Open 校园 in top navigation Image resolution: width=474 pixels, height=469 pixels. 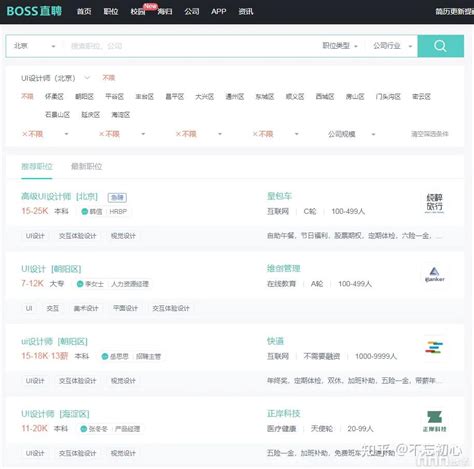pyautogui.click(x=138, y=11)
